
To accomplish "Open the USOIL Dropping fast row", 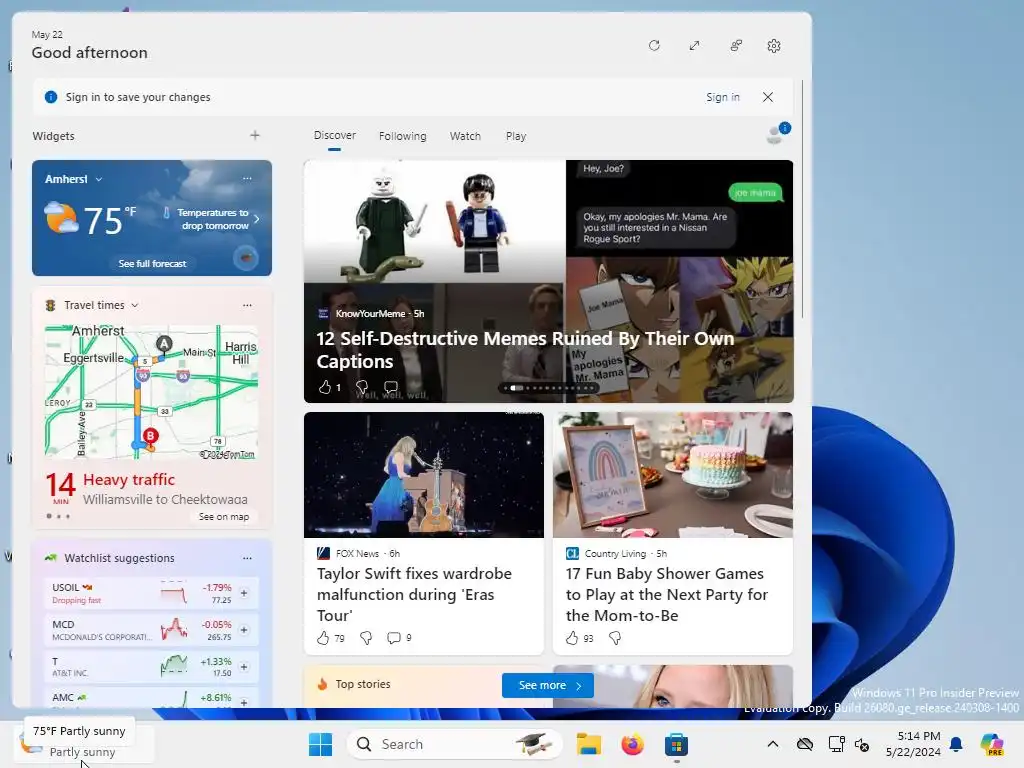I will pyautogui.click(x=152, y=593).
